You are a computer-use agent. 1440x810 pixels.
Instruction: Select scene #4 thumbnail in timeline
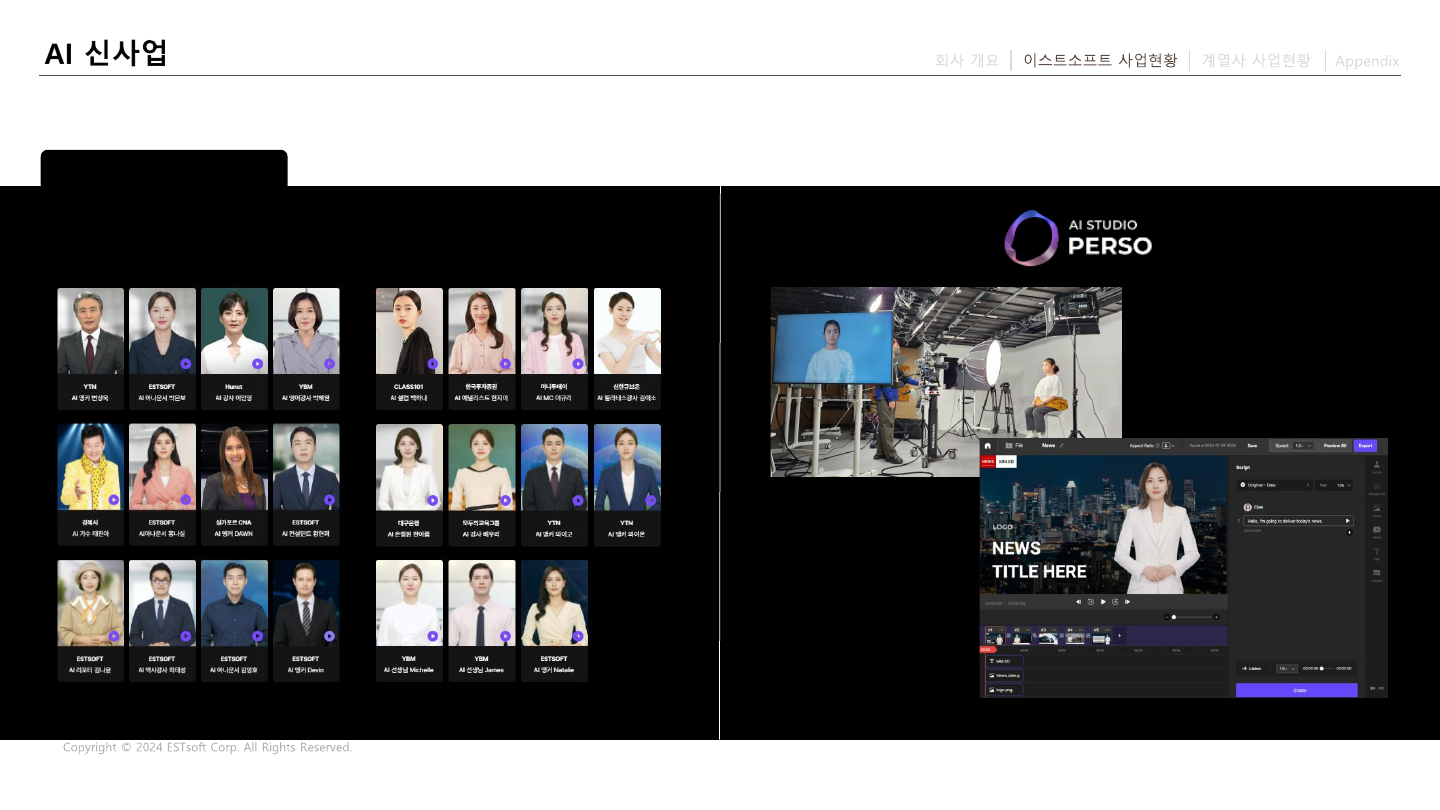pos(1075,636)
